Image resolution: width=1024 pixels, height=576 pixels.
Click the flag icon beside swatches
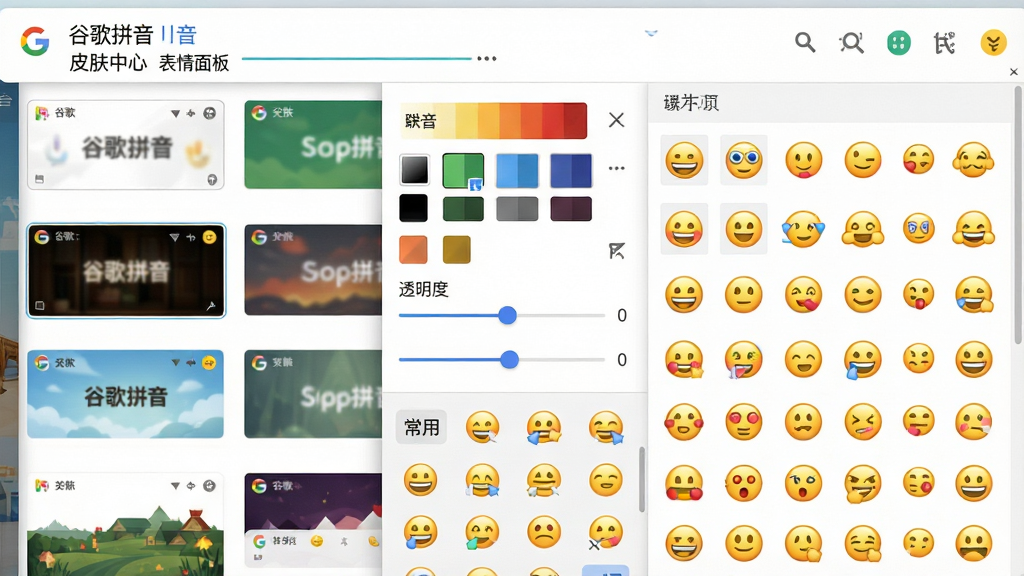[x=616, y=251]
